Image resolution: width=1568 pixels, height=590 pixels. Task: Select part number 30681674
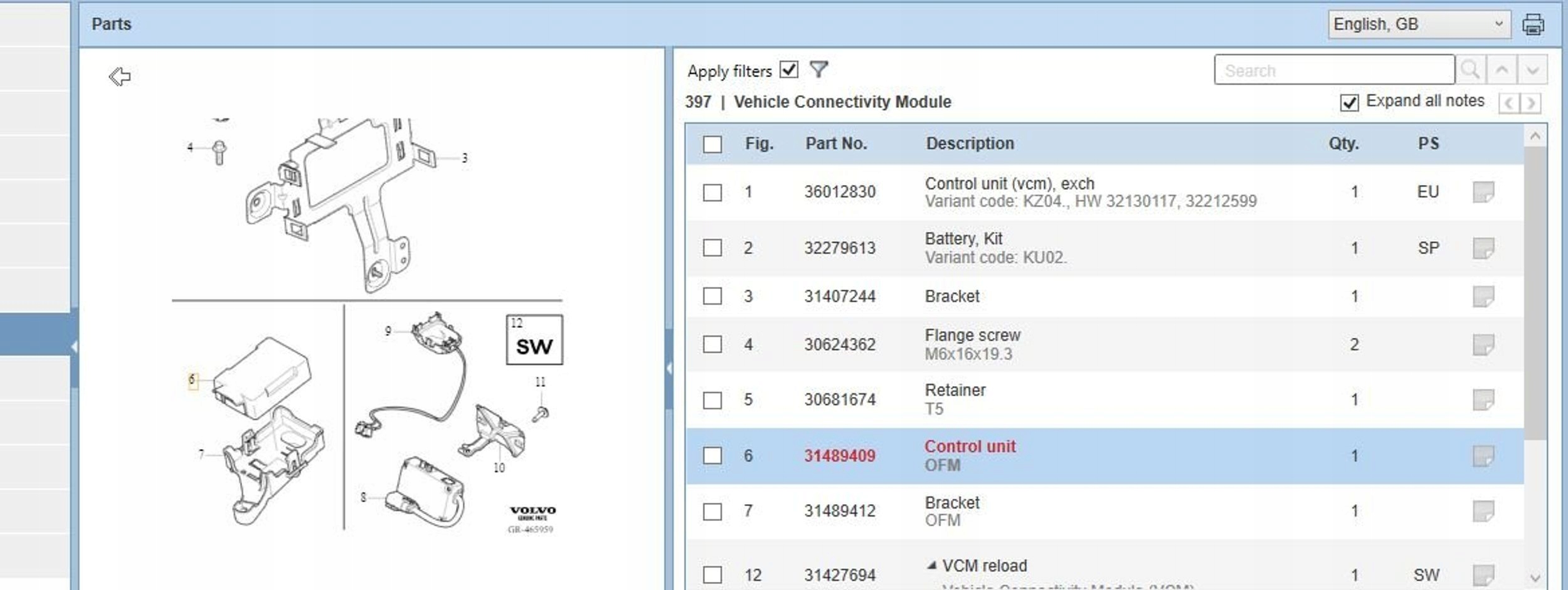[840, 399]
